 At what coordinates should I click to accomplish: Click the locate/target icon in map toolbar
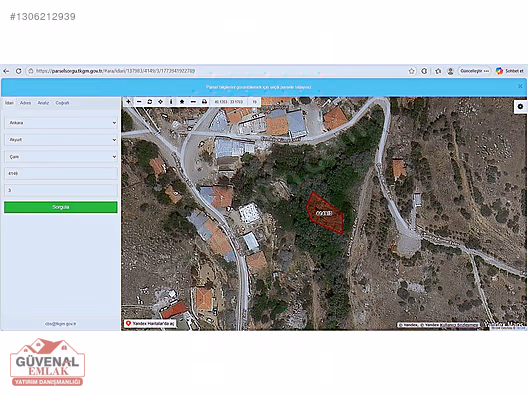pyautogui.click(x=160, y=101)
